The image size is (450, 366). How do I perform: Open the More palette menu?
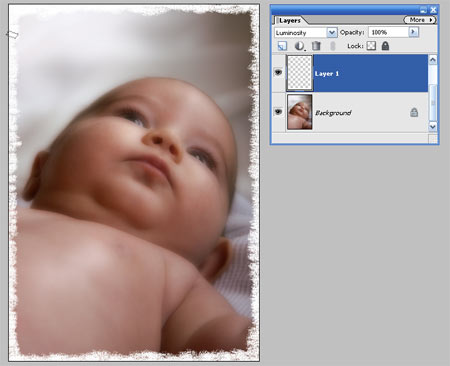(x=420, y=20)
